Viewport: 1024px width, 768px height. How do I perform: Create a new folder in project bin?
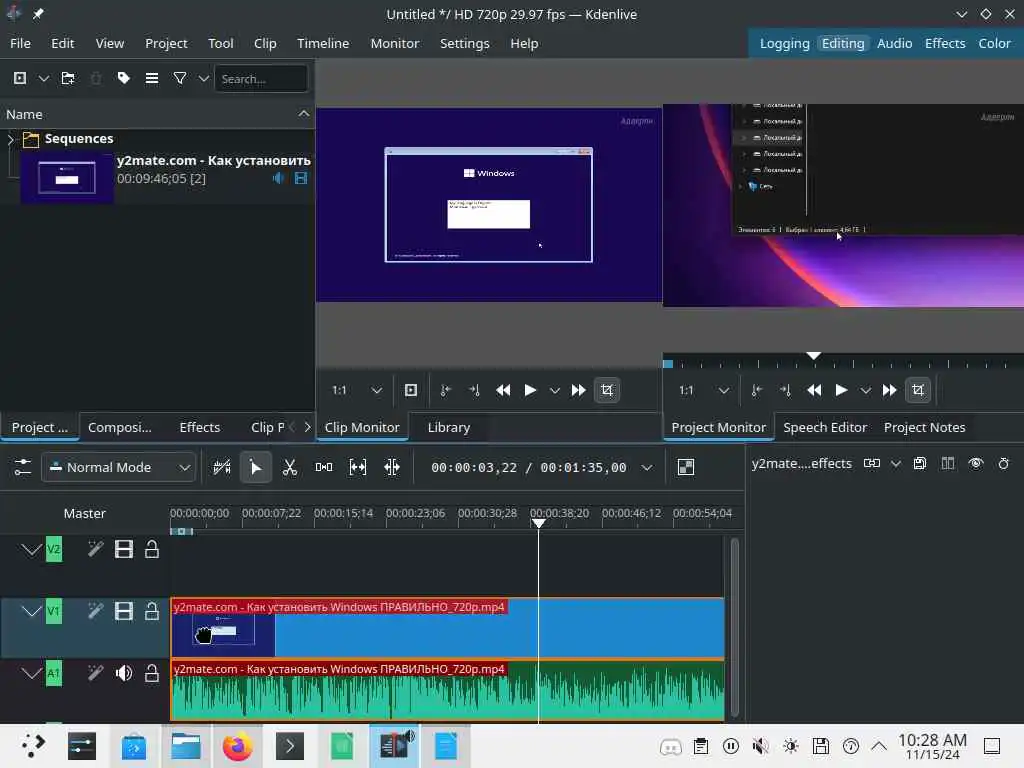pyautogui.click(x=68, y=78)
